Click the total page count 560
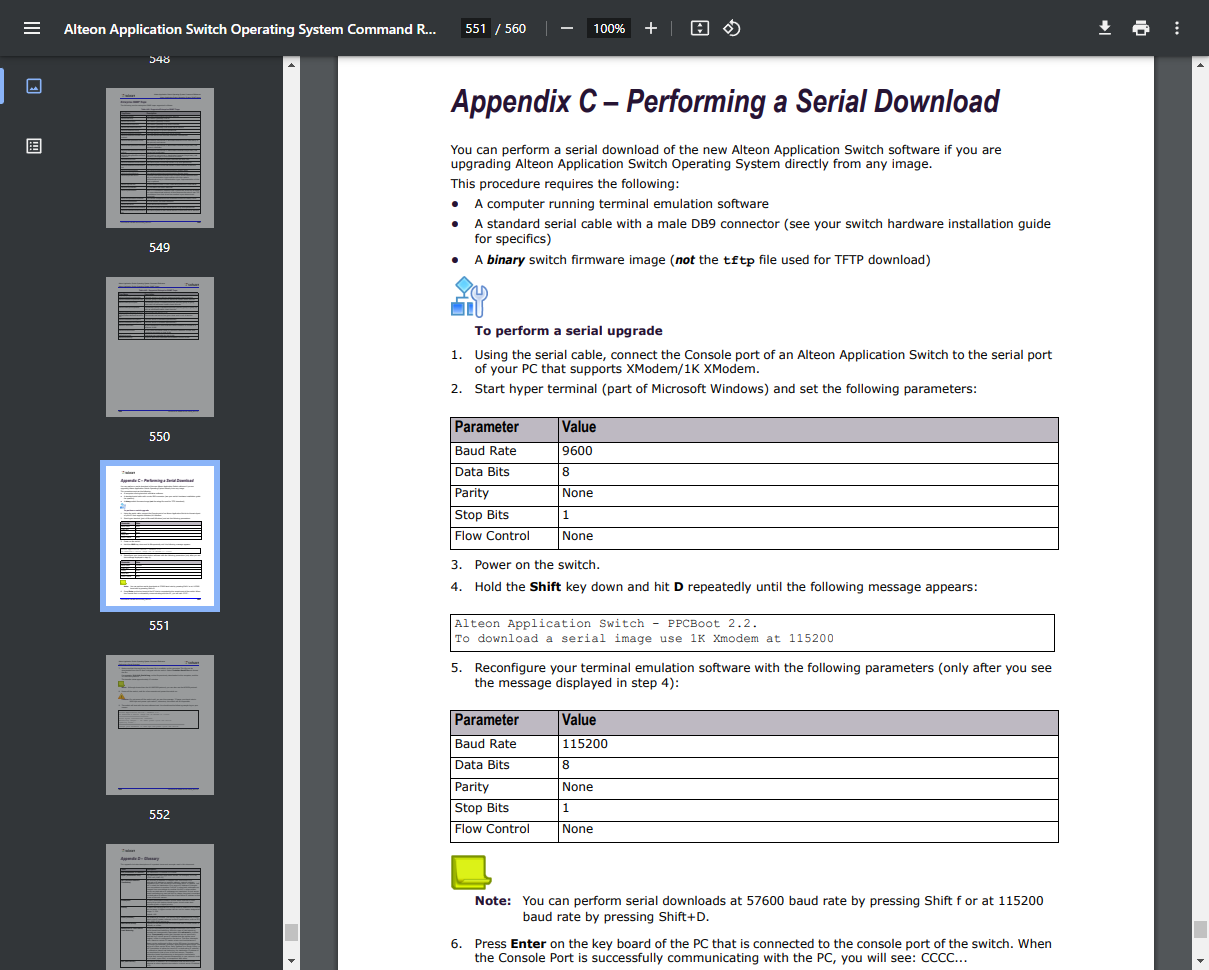1209x970 pixels. [515, 28]
